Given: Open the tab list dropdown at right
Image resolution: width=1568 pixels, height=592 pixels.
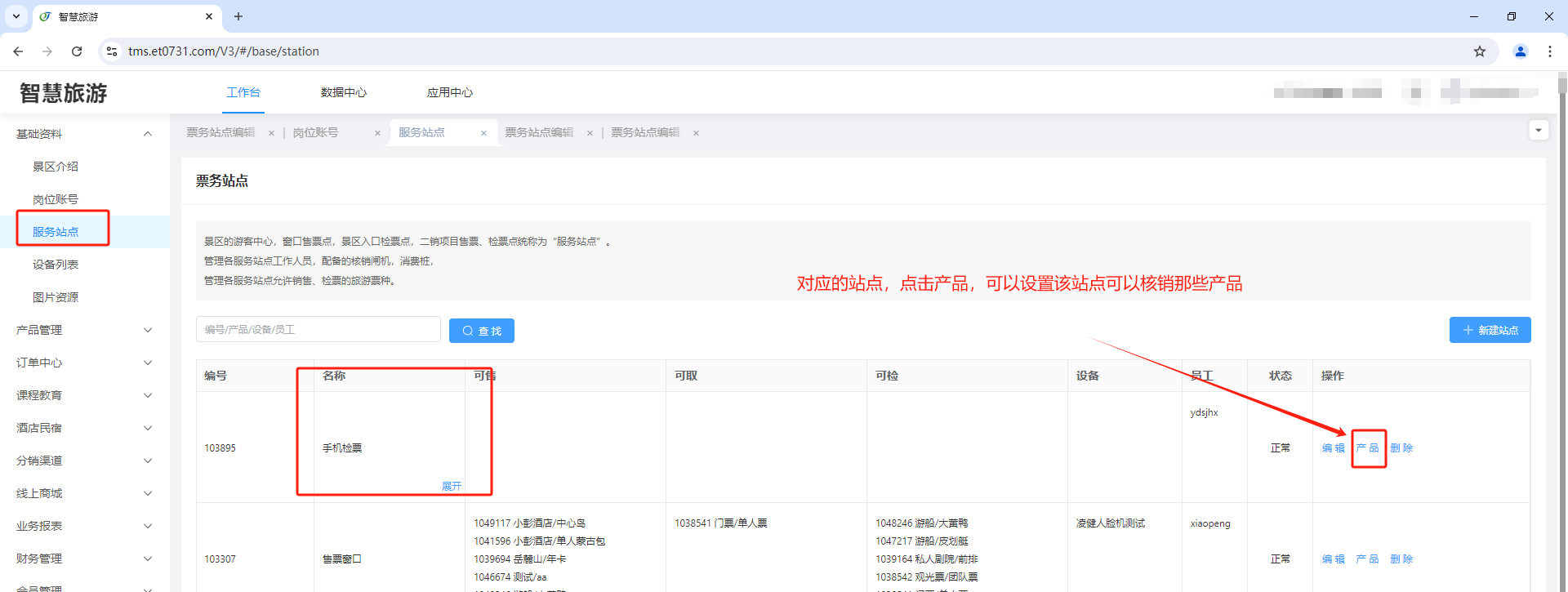Looking at the screenshot, I should 1538,131.
